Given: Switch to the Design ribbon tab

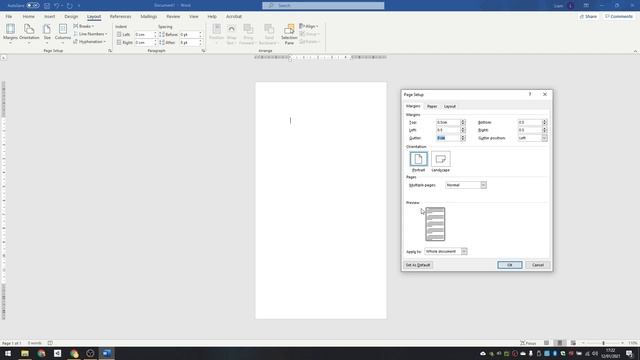Looking at the screenshot, I should (71, 16).
